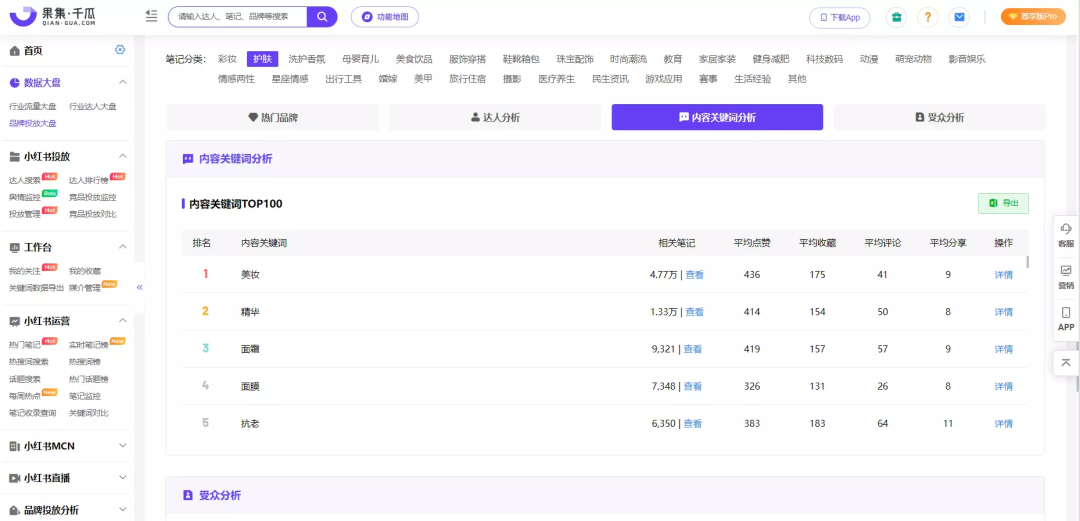Collapse sidebar with double-arrow handle
1080x521 pixels.
140,287
